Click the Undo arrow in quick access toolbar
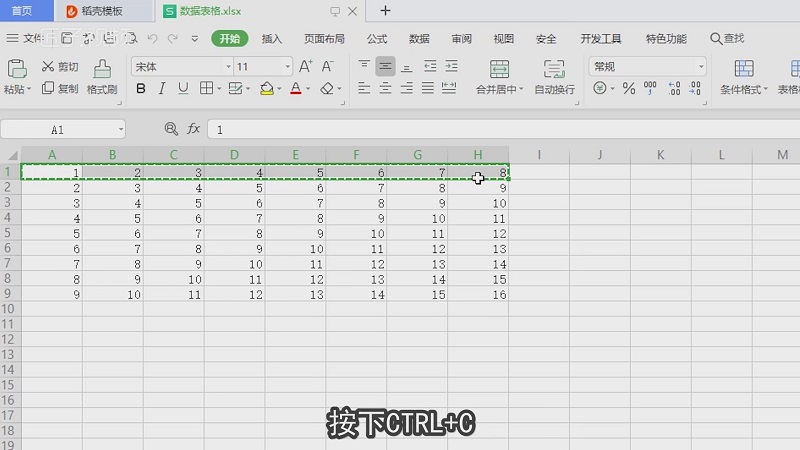The image size is (800, 450). 153,39
